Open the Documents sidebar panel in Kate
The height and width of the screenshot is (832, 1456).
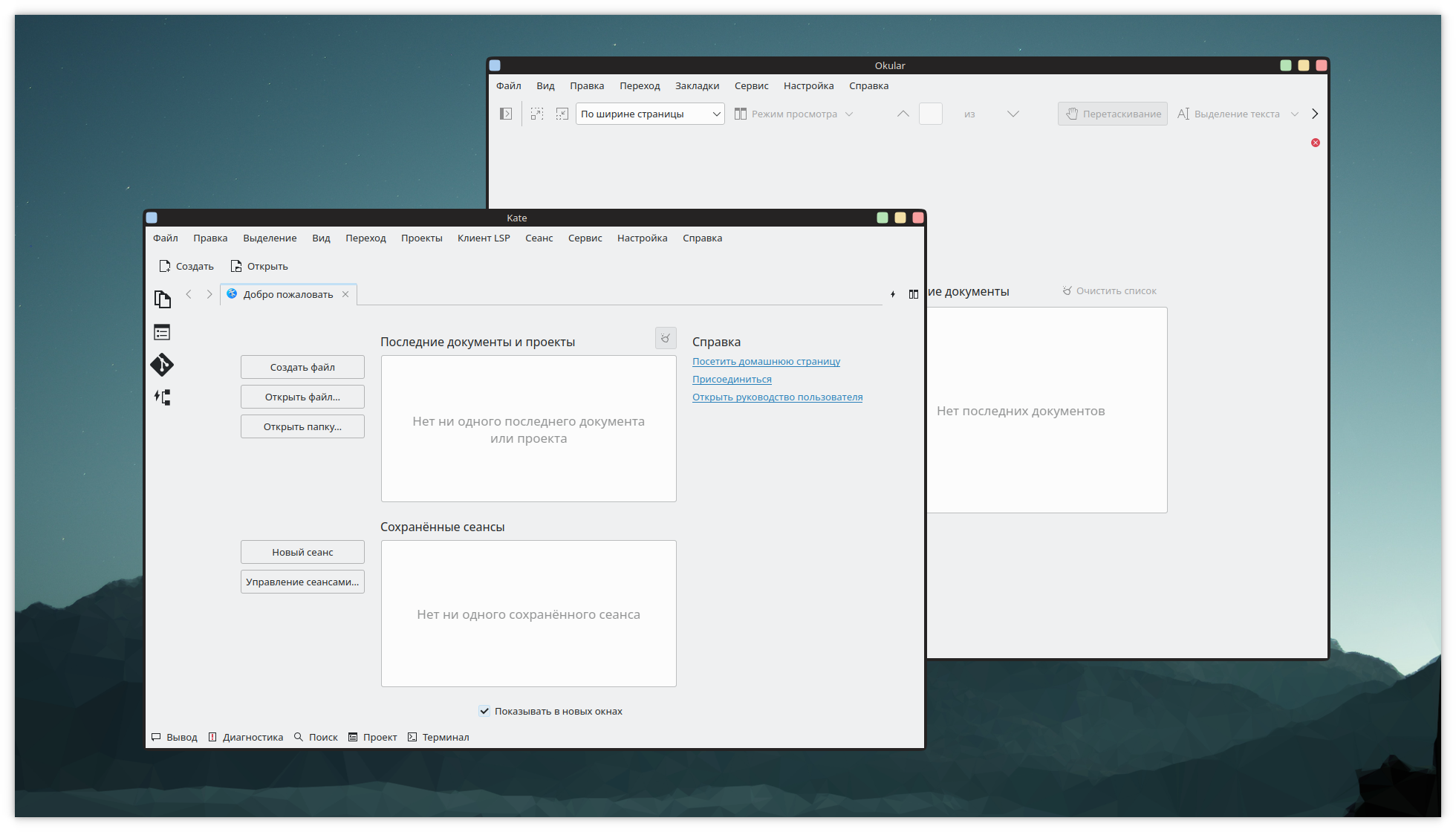(163, 299)
